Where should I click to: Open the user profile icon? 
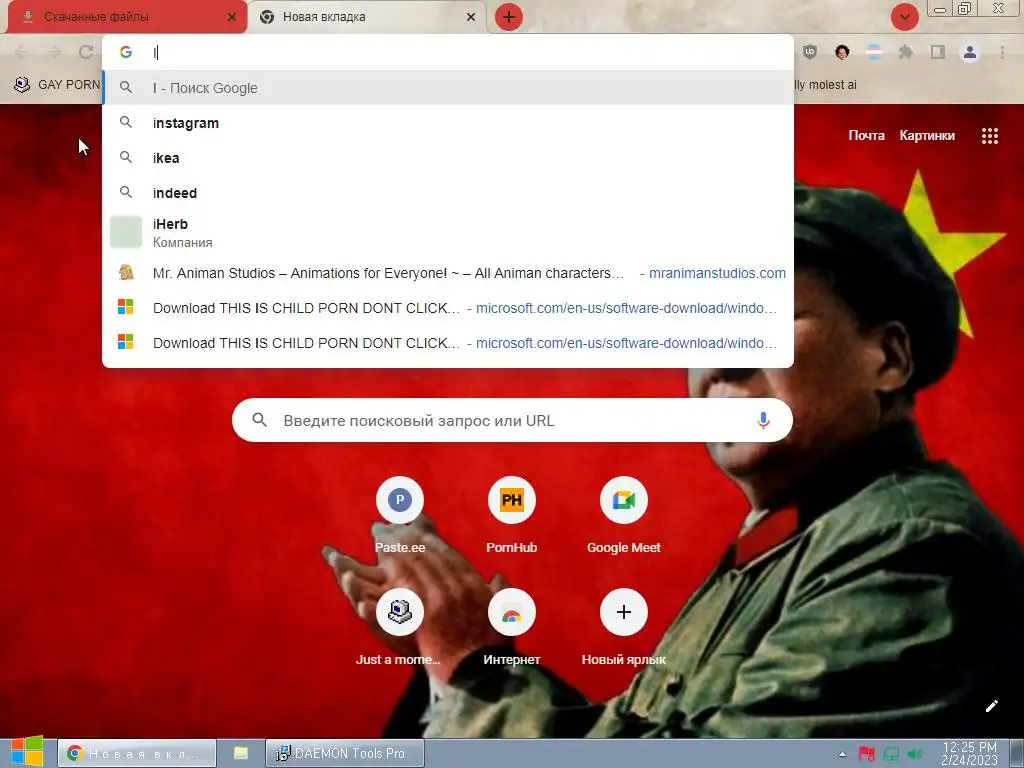(970, 52)
